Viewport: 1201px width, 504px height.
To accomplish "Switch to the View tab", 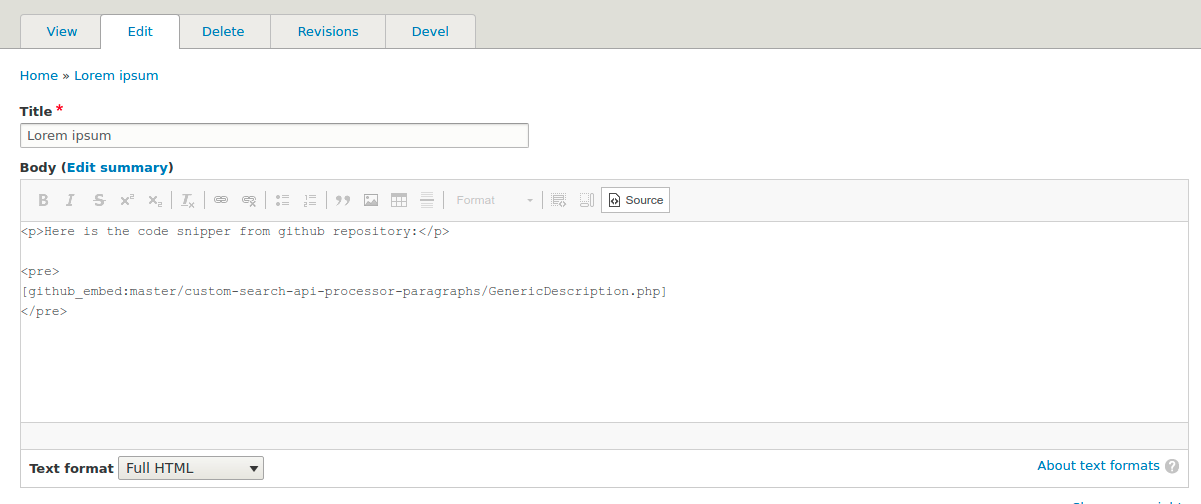I will 62,31.
